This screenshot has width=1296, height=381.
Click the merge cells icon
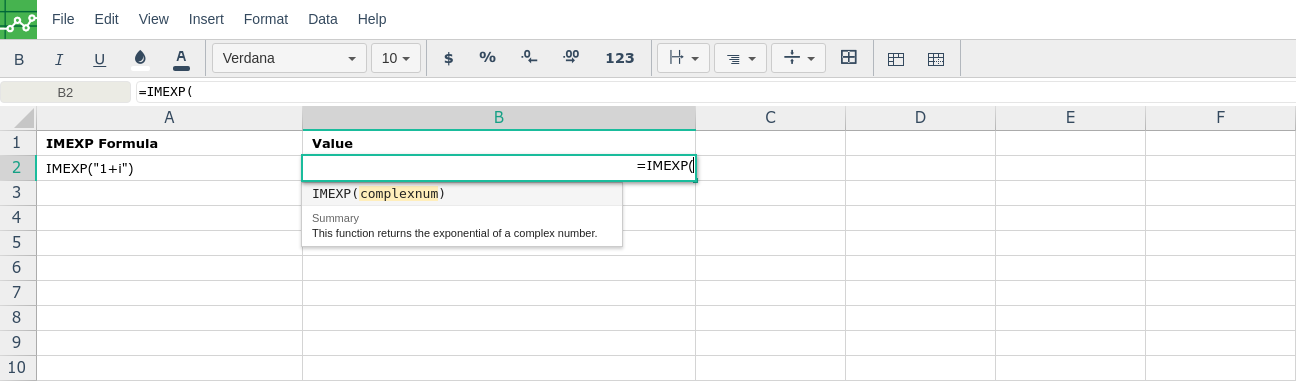pyautogui.click(x=849, y=58)
